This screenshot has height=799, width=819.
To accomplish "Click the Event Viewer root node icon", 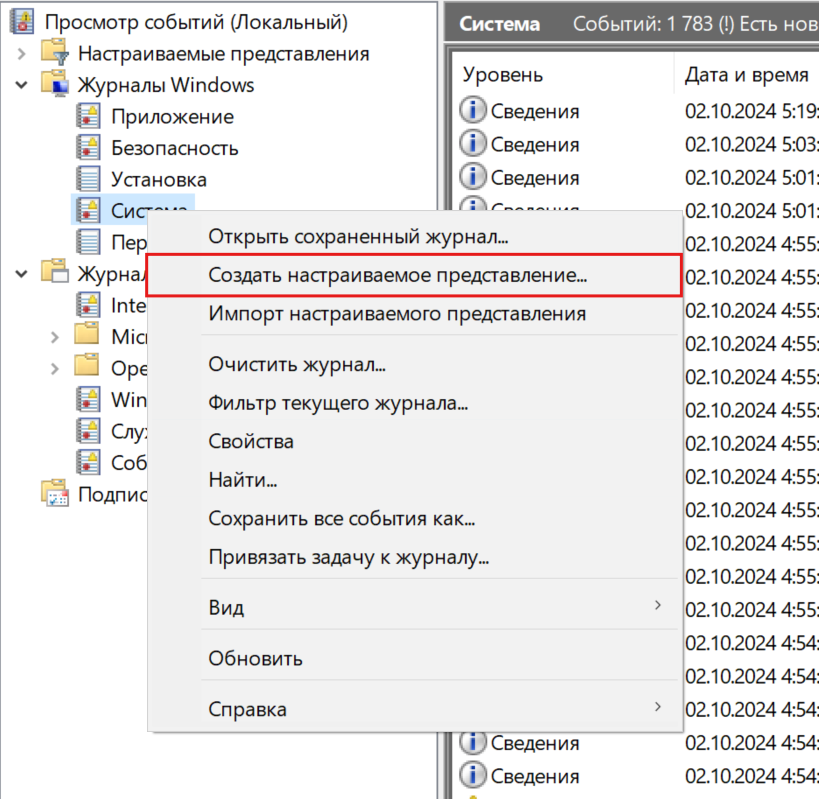I will tap(20, 22).
